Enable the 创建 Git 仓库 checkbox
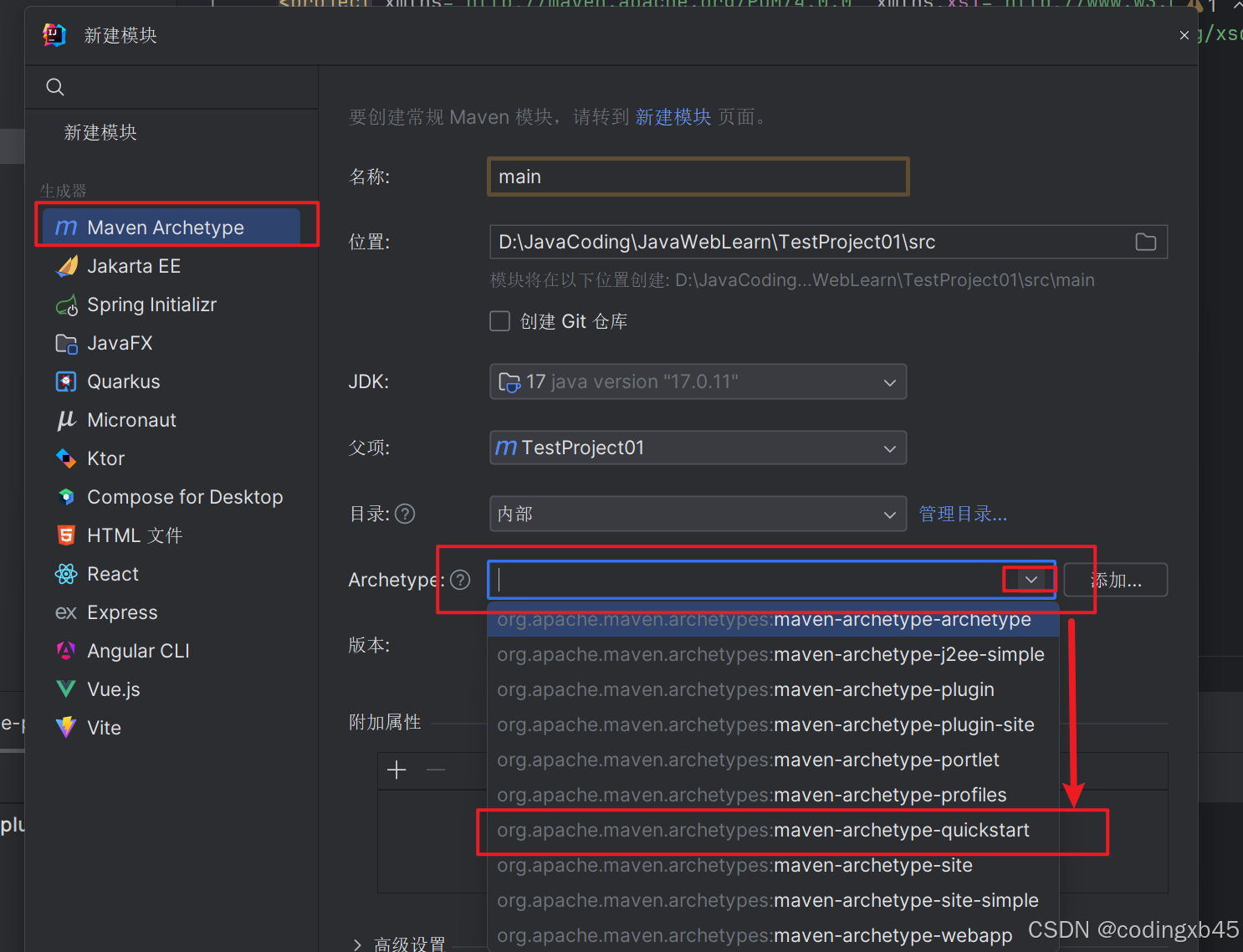 click(499, 321)
